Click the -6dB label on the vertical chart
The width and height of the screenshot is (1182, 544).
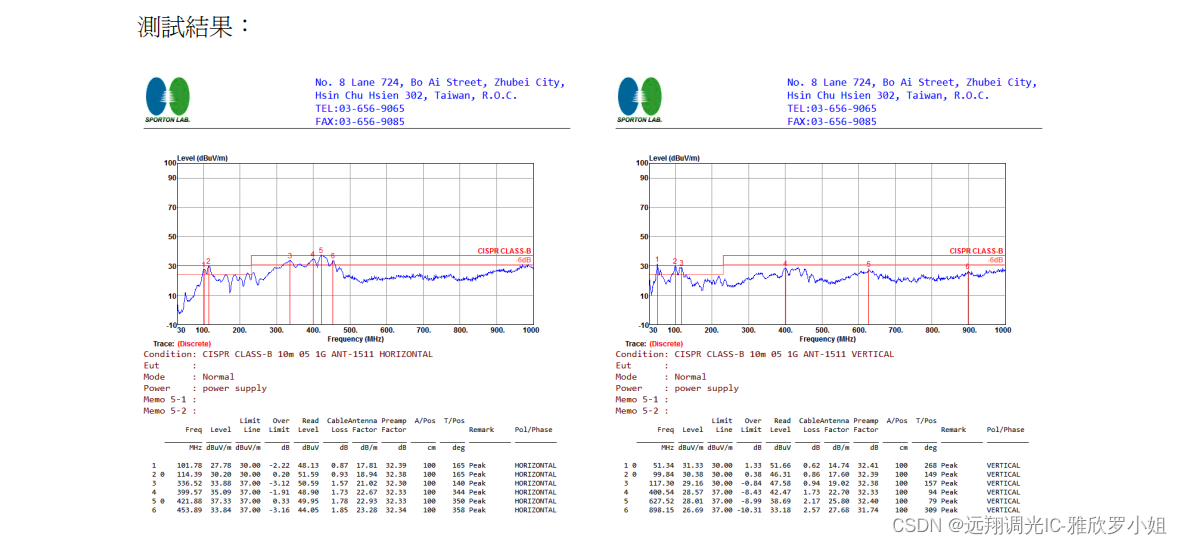pos(996,260)
